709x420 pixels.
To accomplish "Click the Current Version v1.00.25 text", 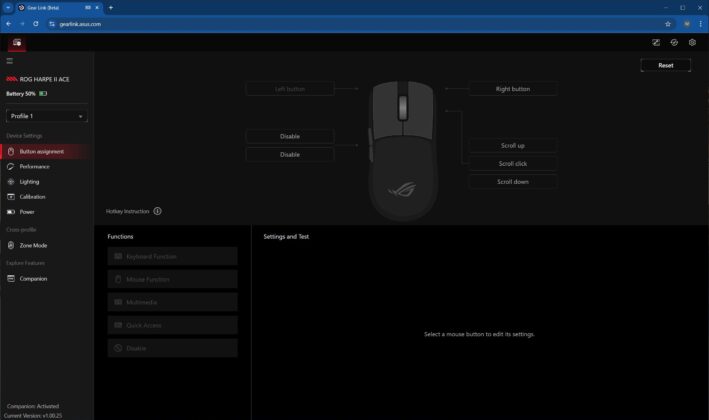I will (33, 415).
